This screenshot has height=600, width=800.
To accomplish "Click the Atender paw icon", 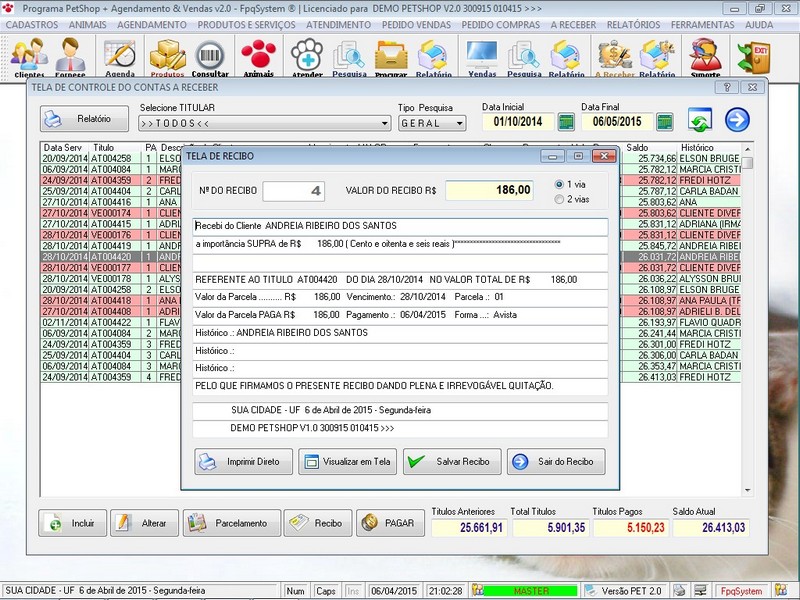I will pos(307,56).
